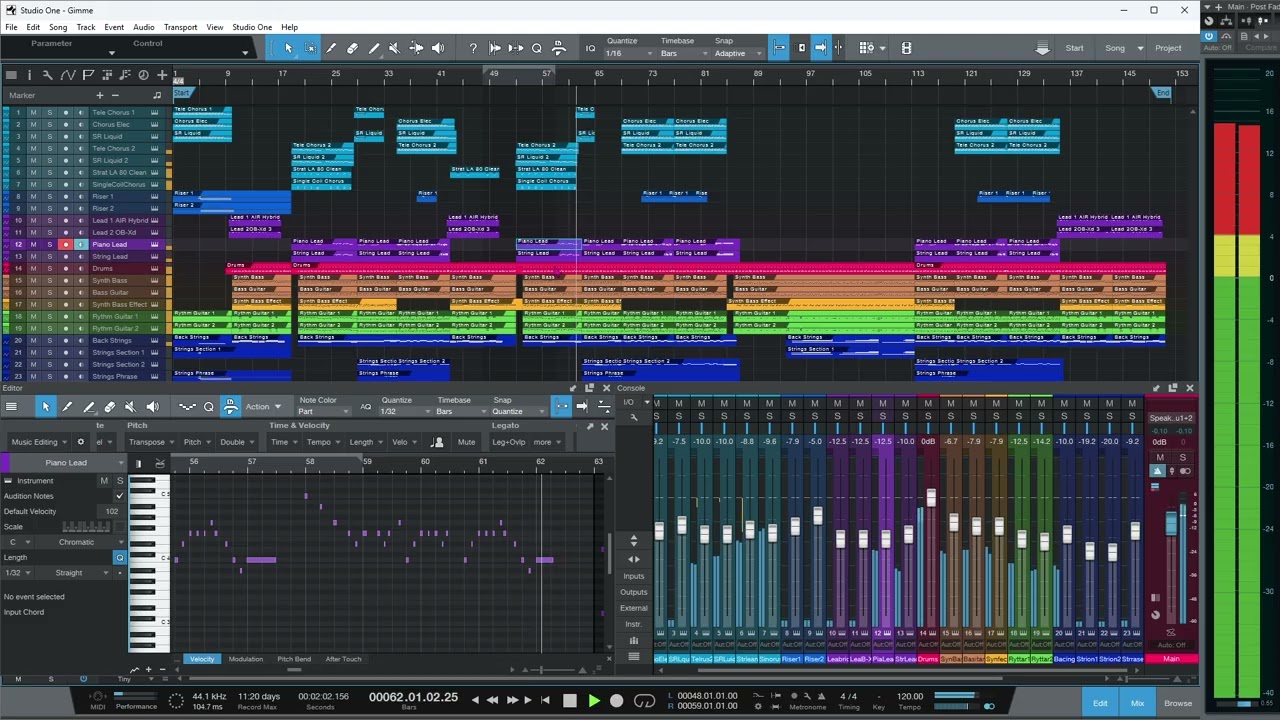Toggle the length Q quantize button

pyautogui.click(x=120, y=557)
